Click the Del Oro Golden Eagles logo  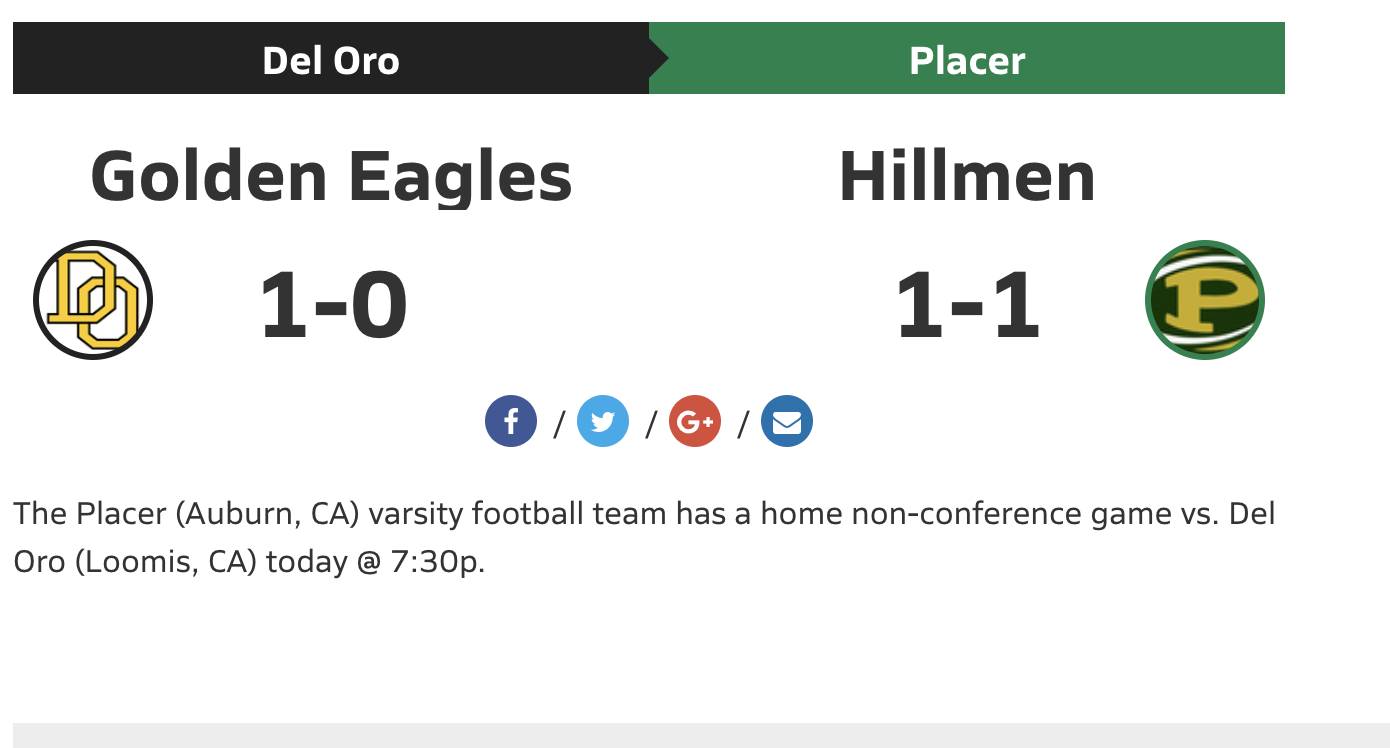(93, 299)
